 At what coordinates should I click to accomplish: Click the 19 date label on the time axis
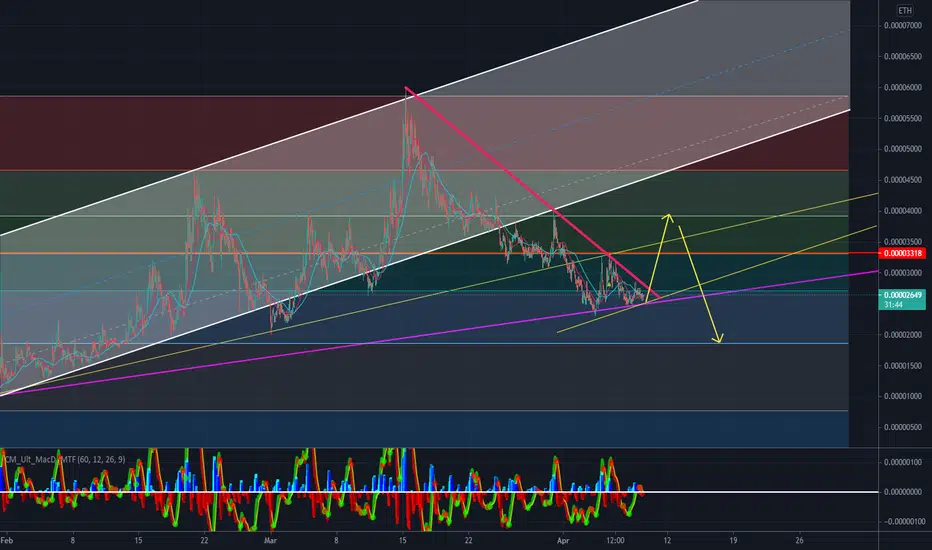click(x=733, y=540)
